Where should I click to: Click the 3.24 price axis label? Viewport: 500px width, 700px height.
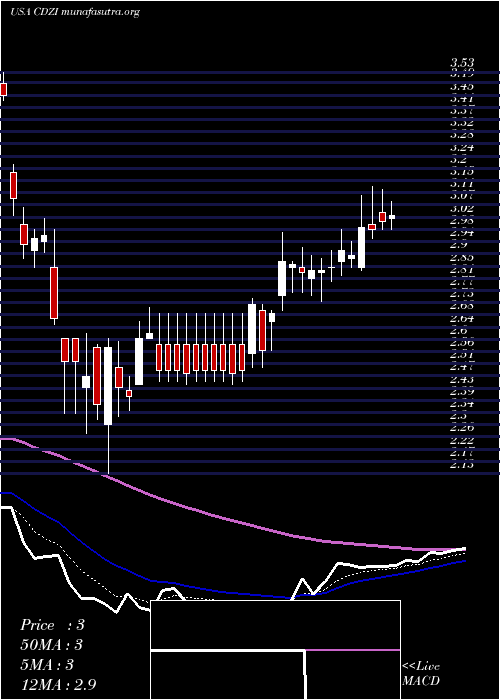tap(462, 148)
